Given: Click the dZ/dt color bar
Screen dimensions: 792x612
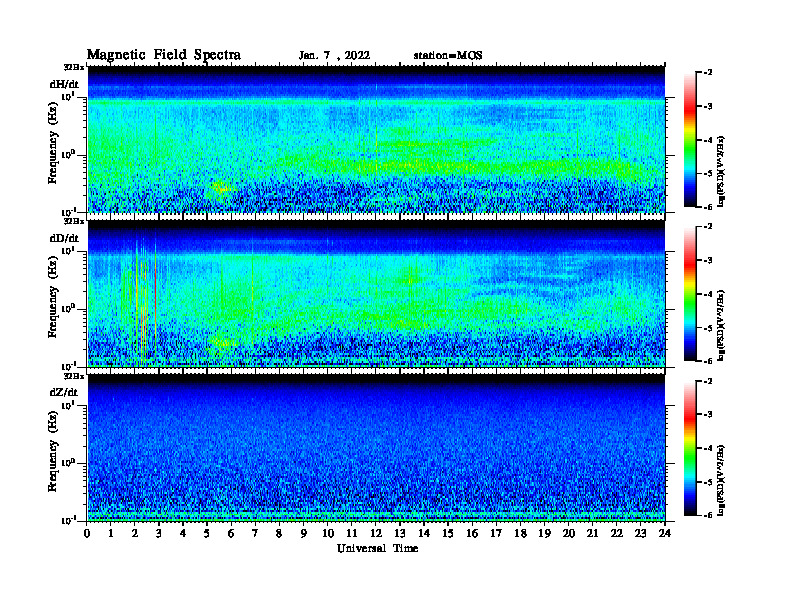Looking at the screenshot, I should pyautogui.click(x=690, y=448).
